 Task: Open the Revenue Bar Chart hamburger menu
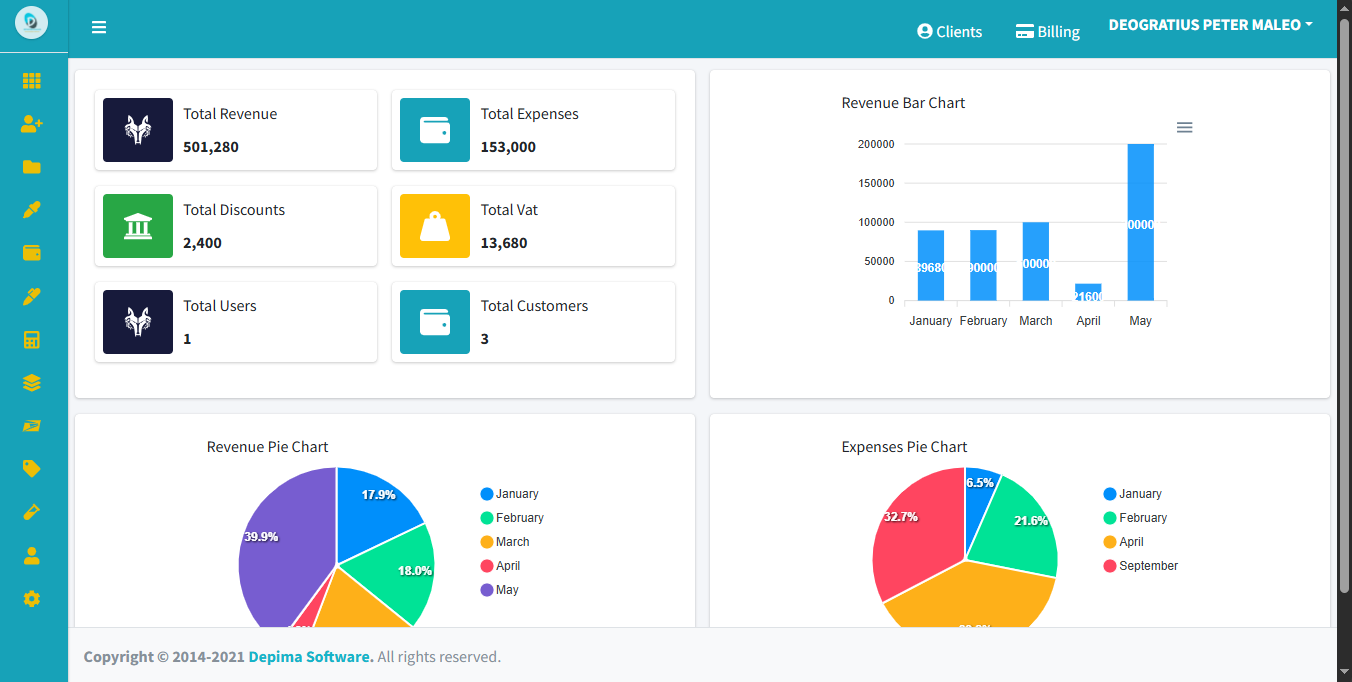[1185, 127]
